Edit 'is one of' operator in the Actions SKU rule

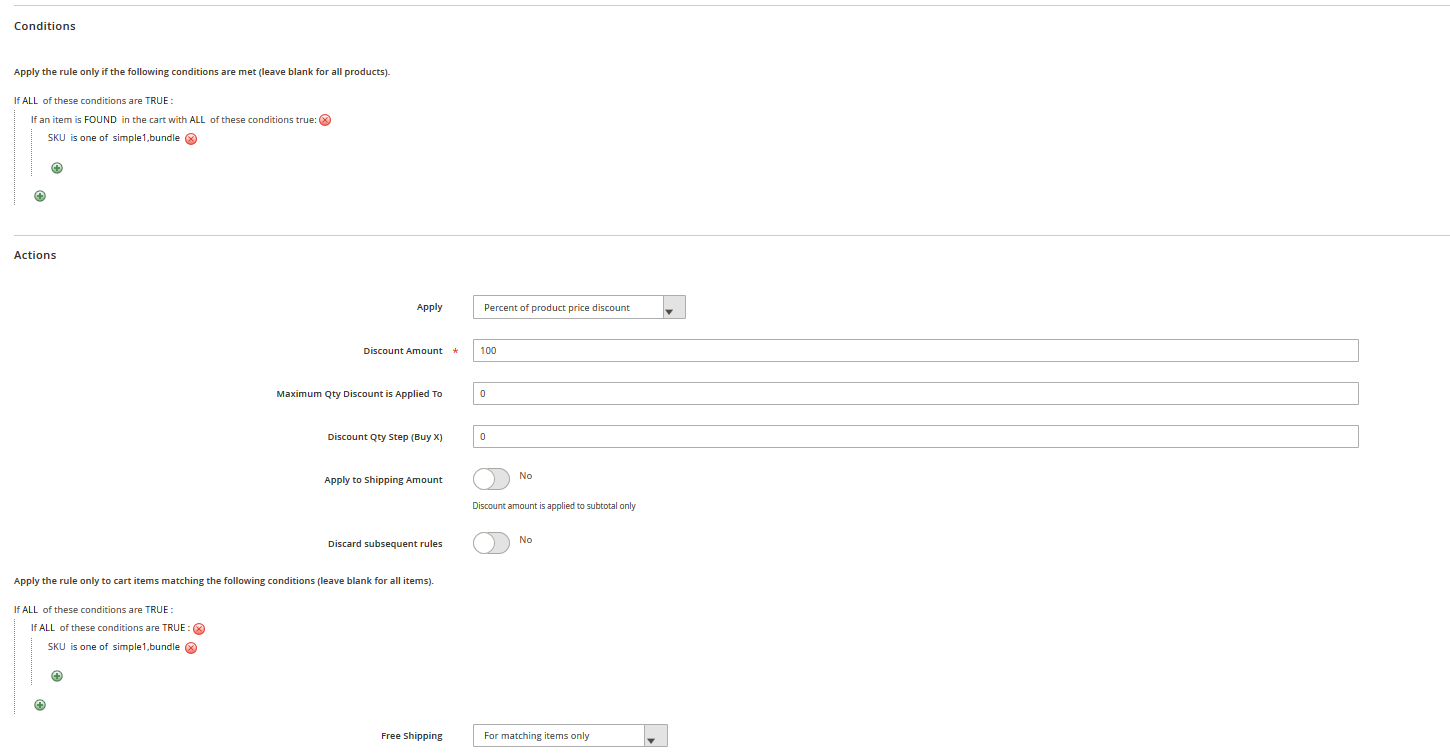click(89, 647)
